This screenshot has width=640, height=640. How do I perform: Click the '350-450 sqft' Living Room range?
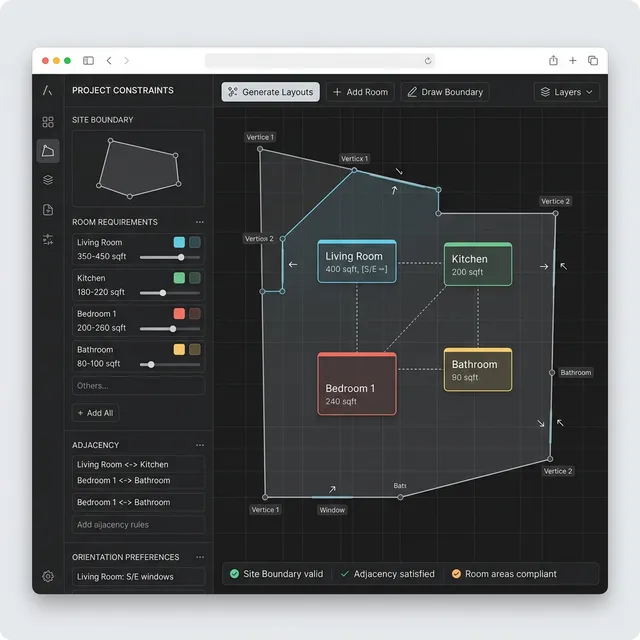point(102,256)
